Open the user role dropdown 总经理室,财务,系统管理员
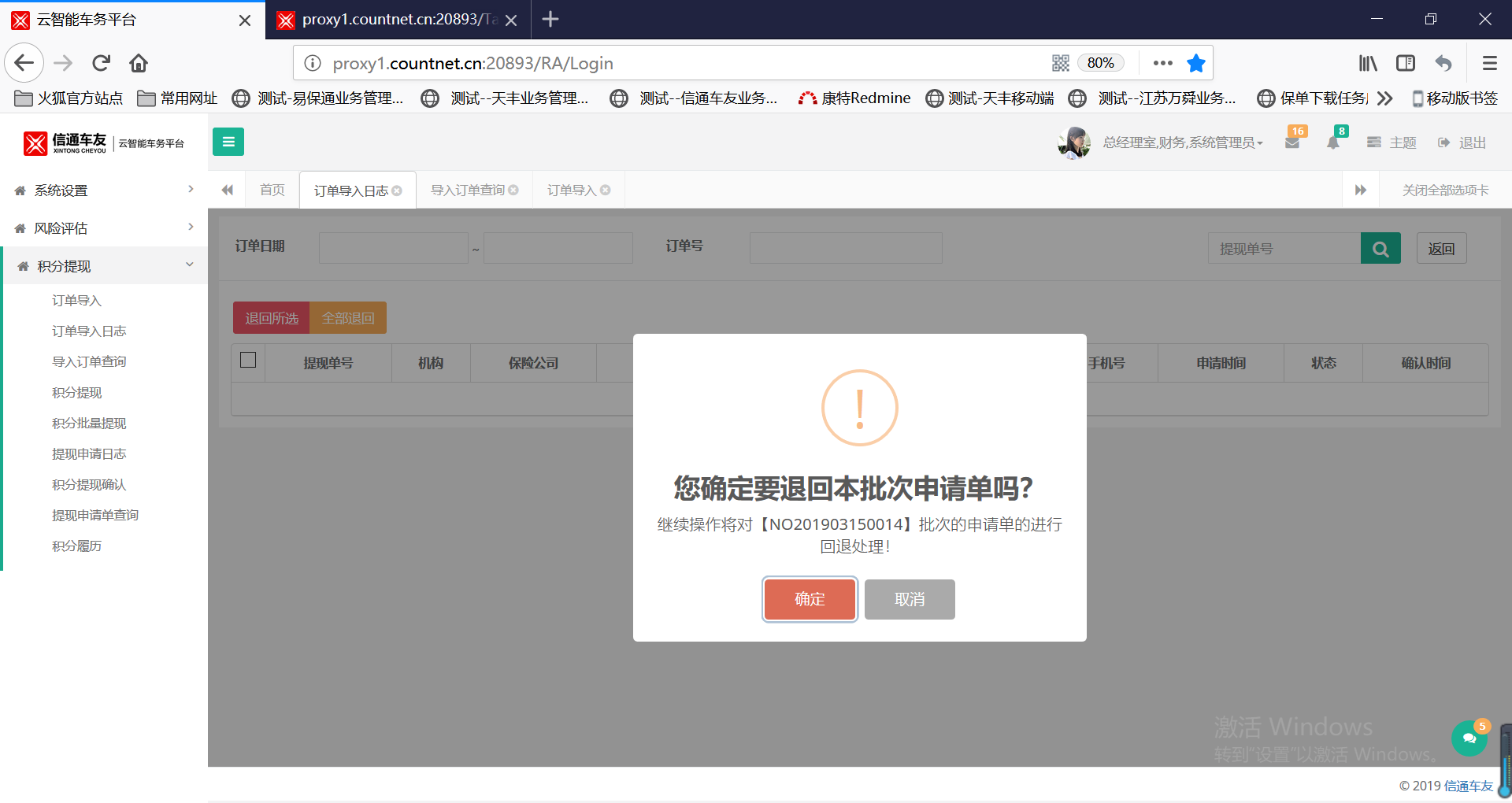 (x=1182, y=142)
